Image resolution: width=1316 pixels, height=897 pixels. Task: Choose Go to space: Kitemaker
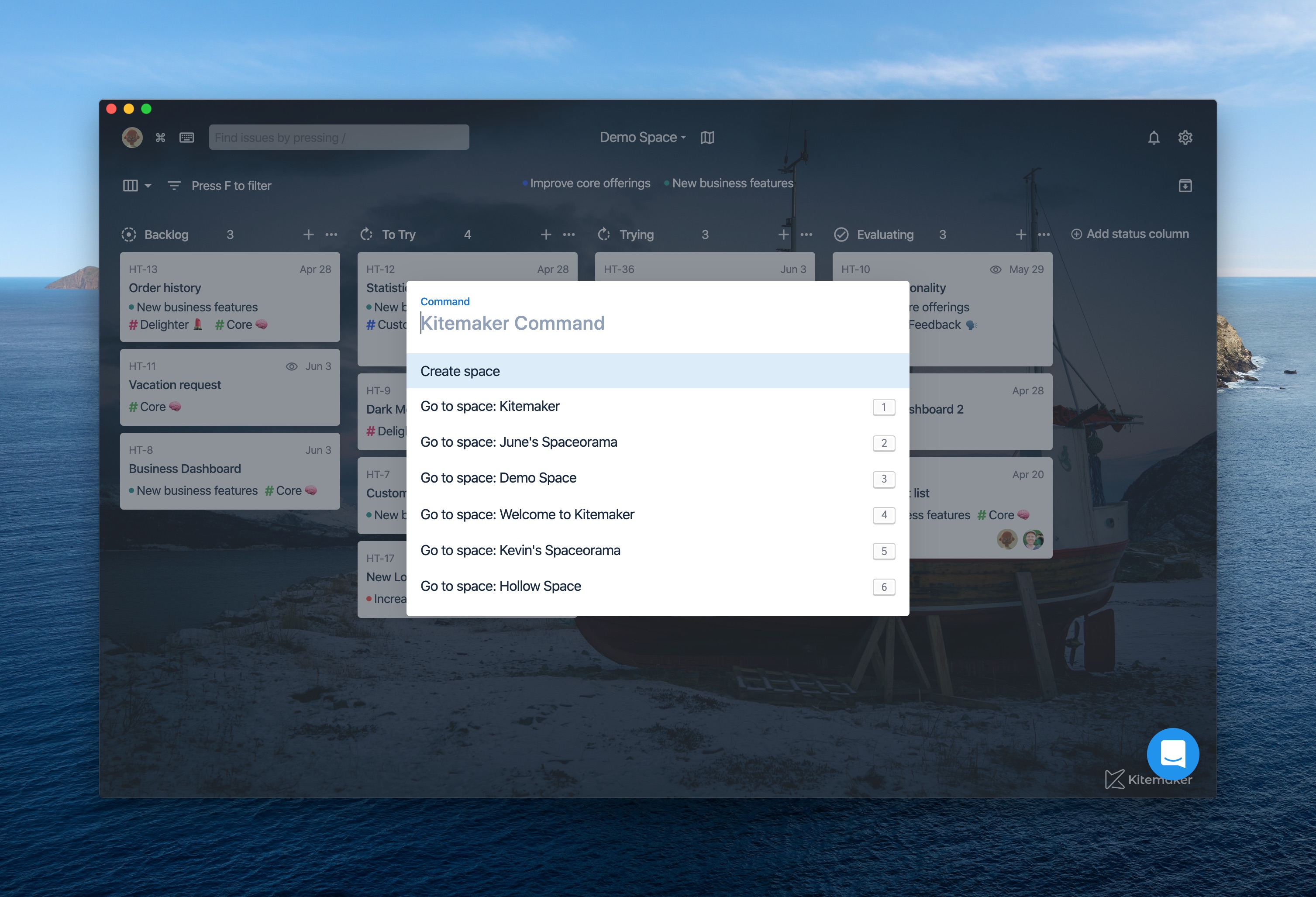pos(658,407)
